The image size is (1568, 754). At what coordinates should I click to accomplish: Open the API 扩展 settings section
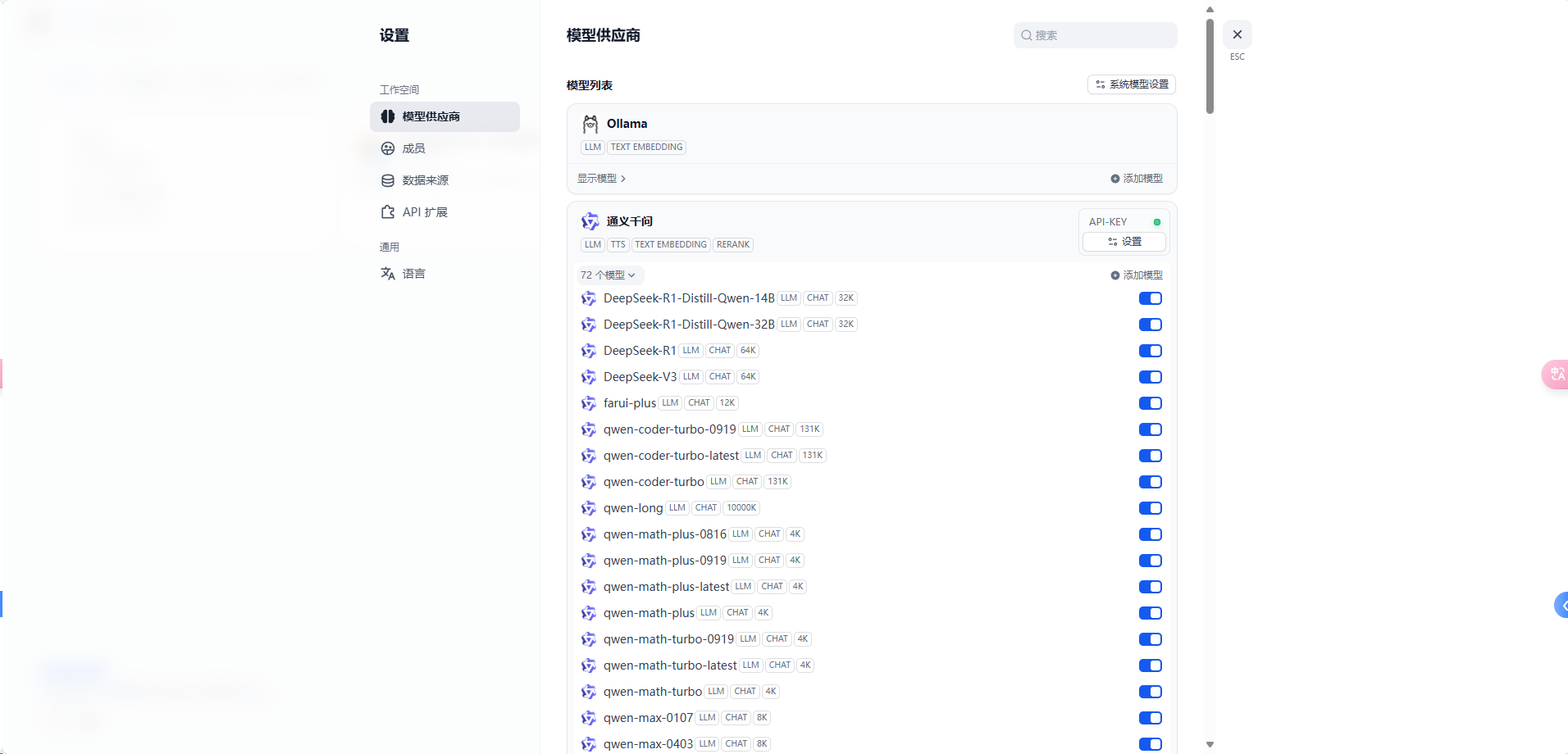pyautogui.click(x=444, y=212)
